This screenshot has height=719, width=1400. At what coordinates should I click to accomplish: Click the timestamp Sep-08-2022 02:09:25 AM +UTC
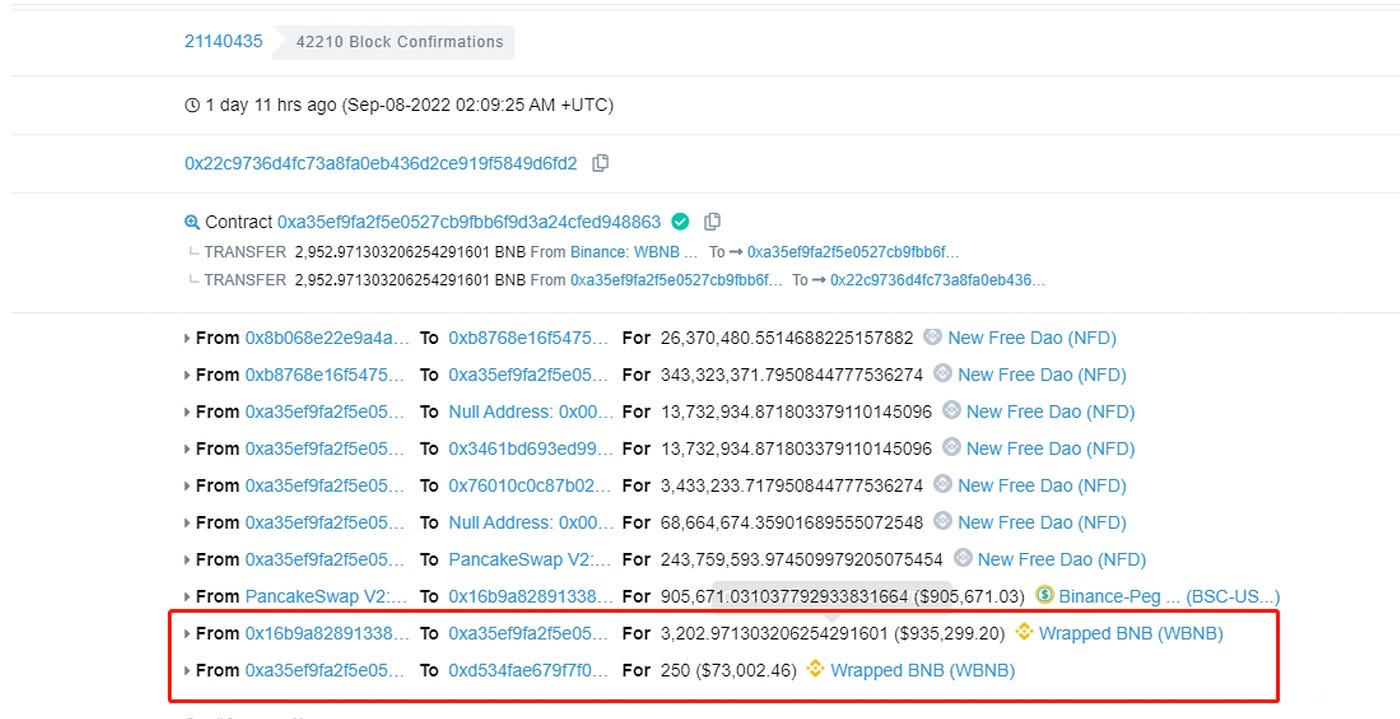tap(478, 105)
